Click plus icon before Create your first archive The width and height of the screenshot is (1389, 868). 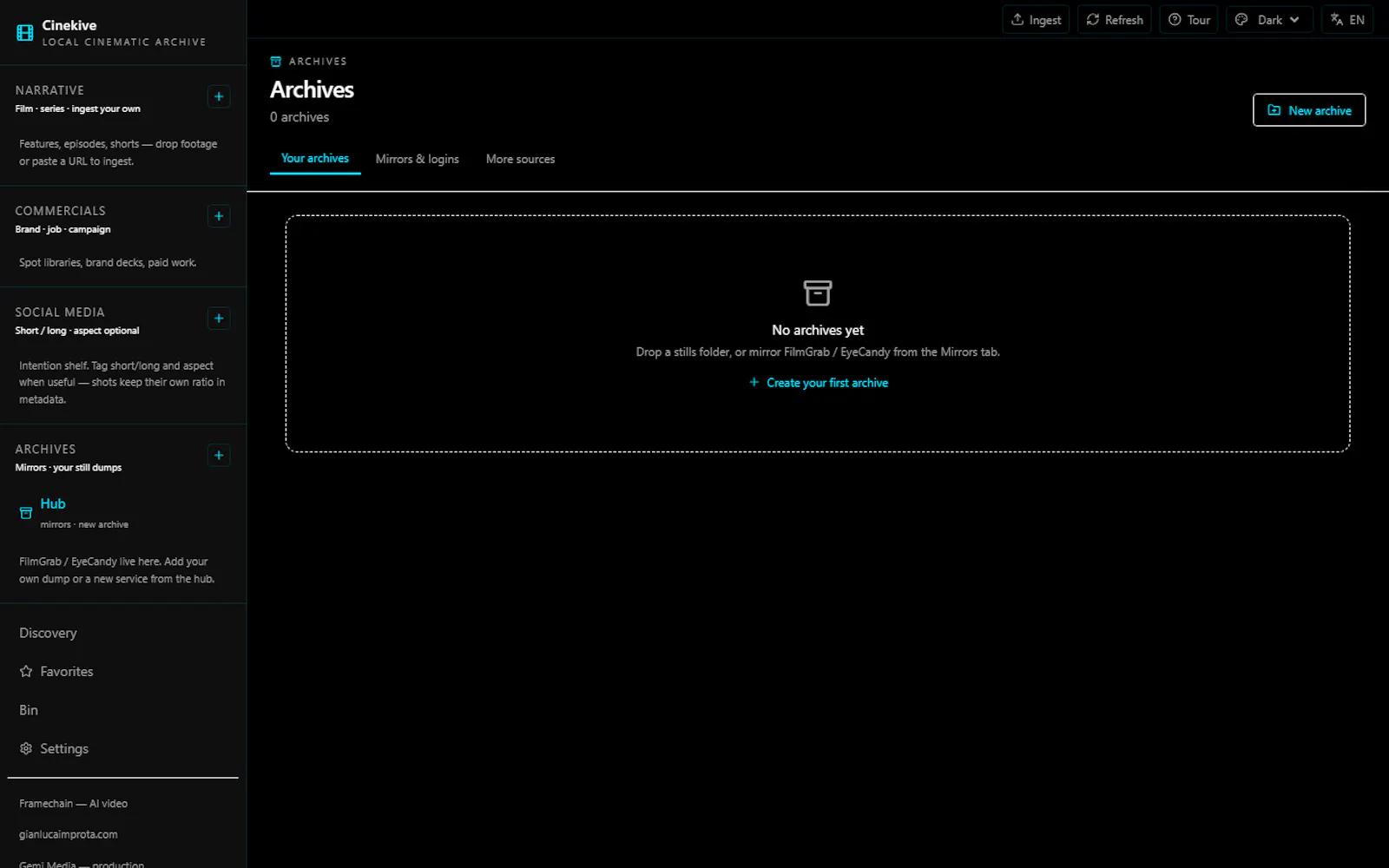(754, 382)
